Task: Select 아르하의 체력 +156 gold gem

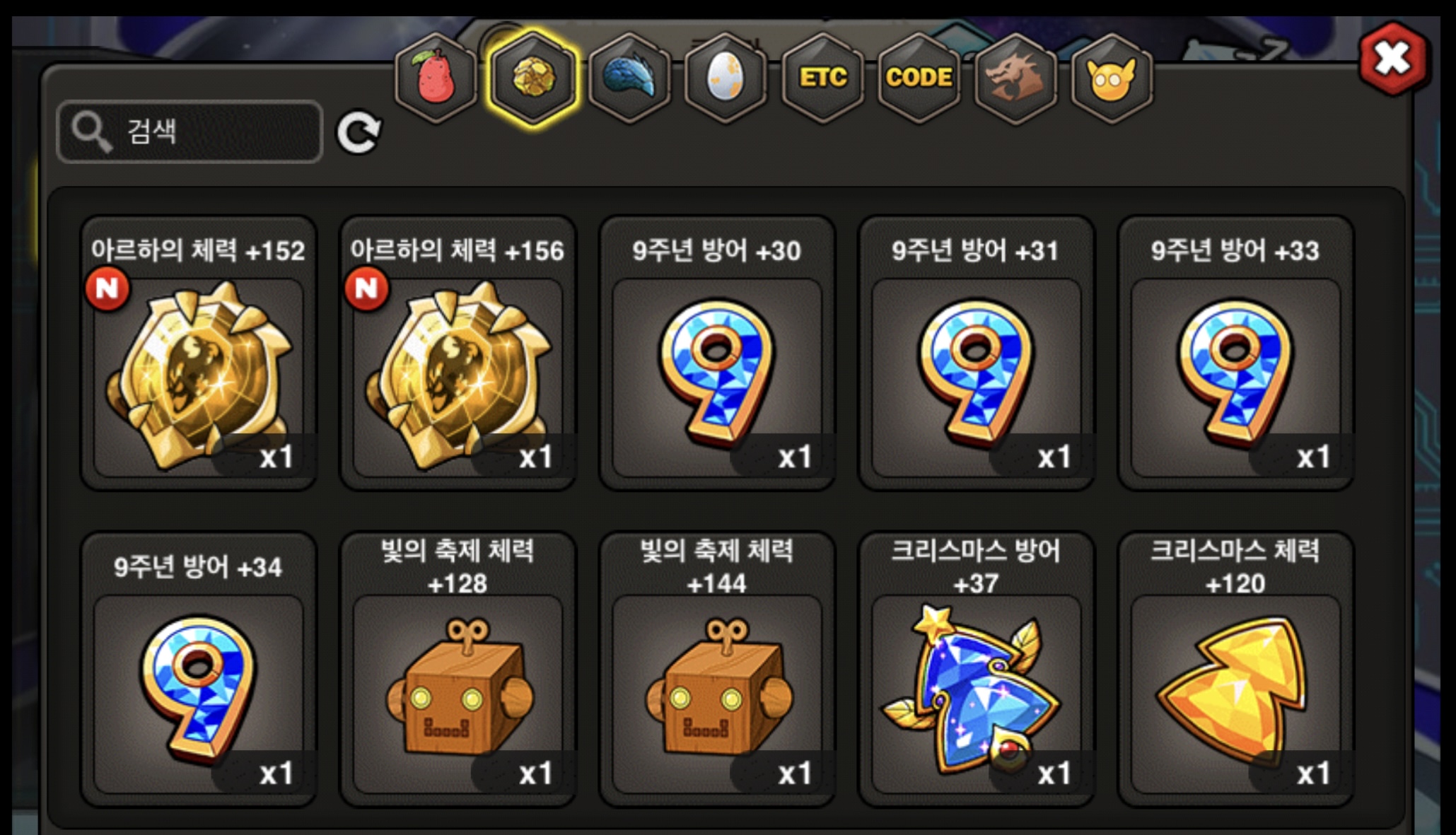Action: point(458,353)
